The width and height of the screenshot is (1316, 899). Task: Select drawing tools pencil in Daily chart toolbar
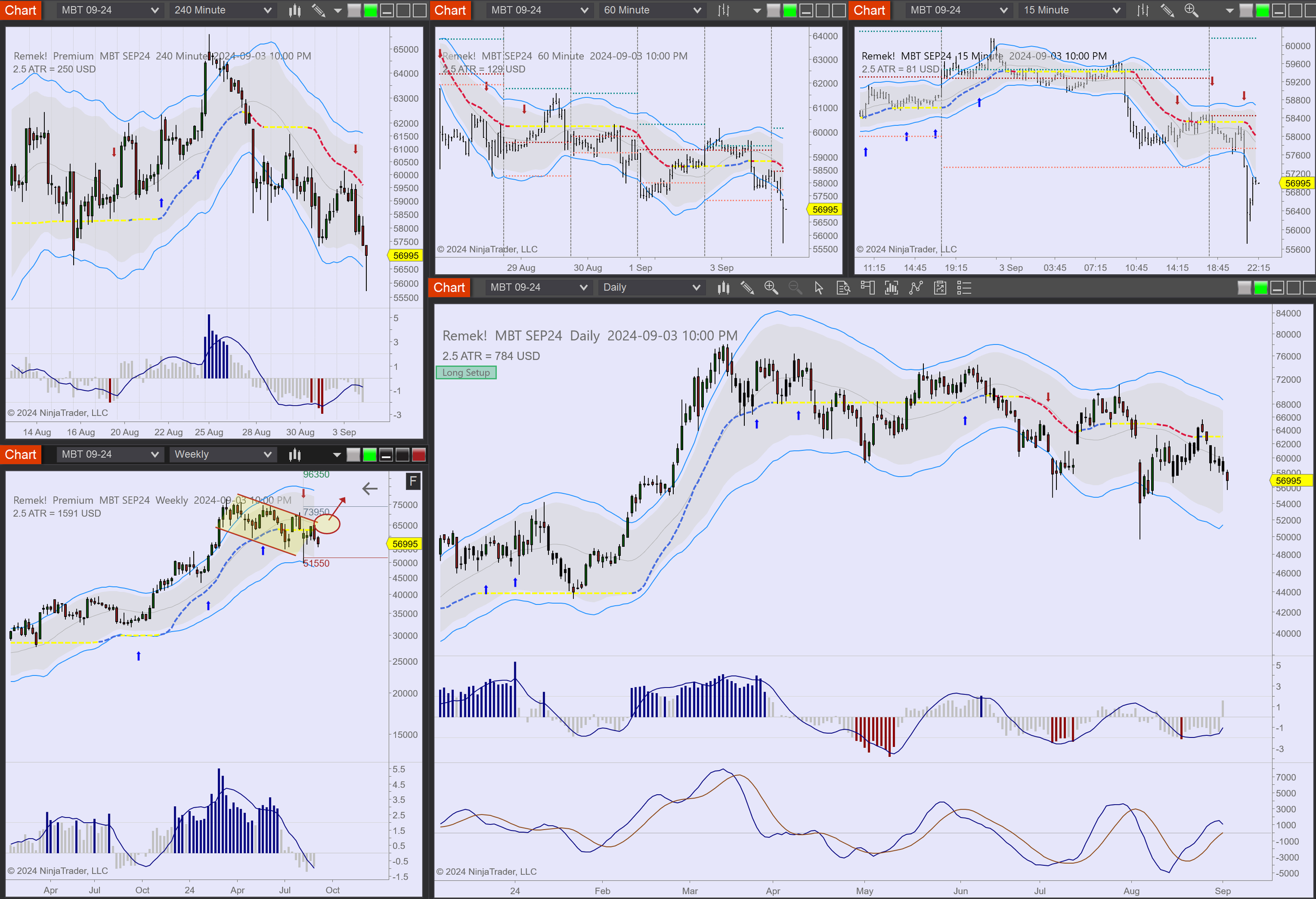click(x=747, y=287)
